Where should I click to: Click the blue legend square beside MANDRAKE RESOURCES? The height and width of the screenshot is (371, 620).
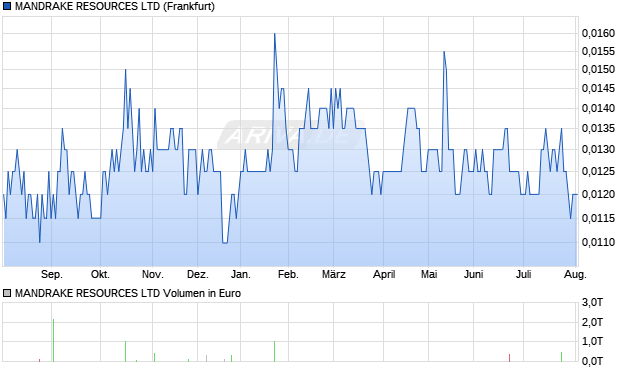[7, 6]
